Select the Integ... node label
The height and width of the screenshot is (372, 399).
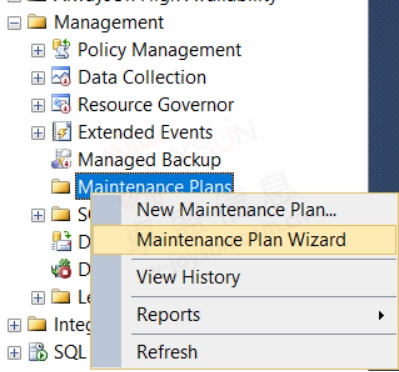coord(73,325)
